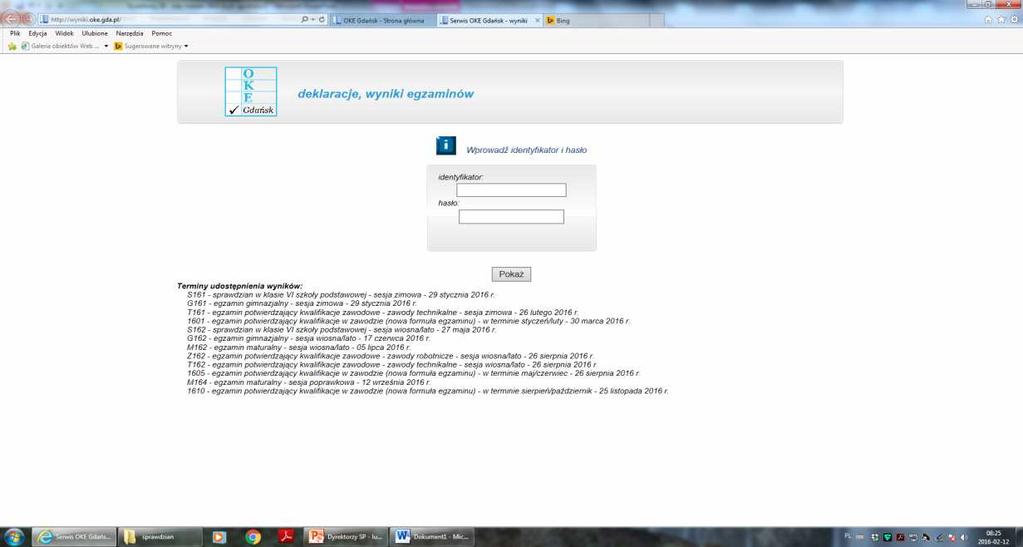Click the PL language indicator in tray
This screenshot has width=1023, height=547.
coord(847,536)
